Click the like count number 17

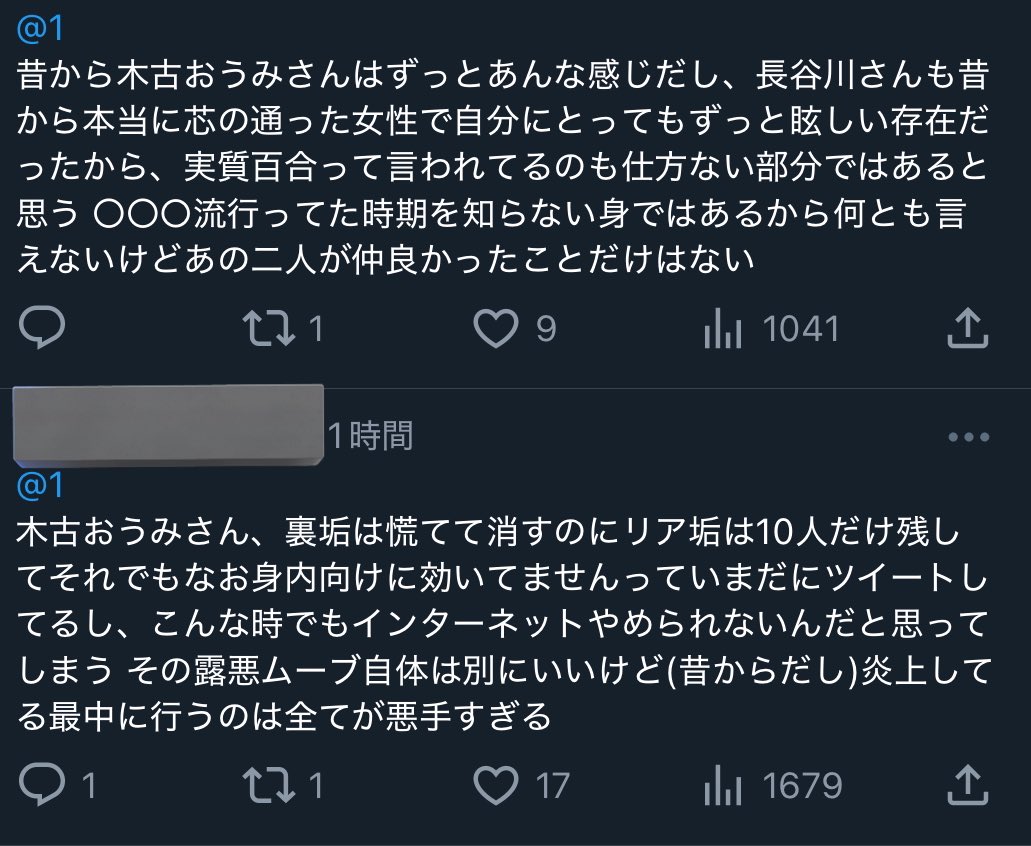(552, 785)
